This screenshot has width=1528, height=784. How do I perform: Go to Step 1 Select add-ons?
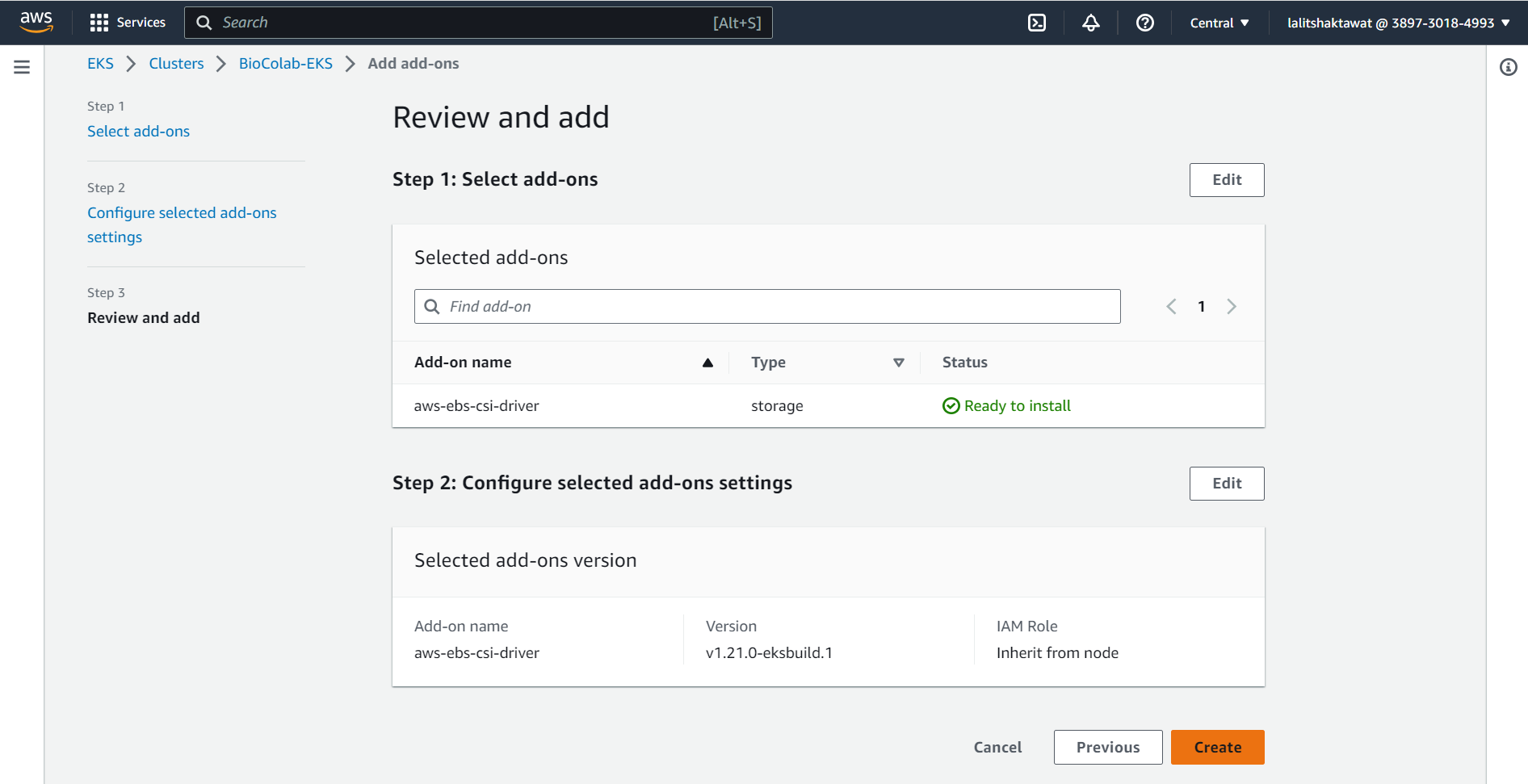[x=138, y=132]
